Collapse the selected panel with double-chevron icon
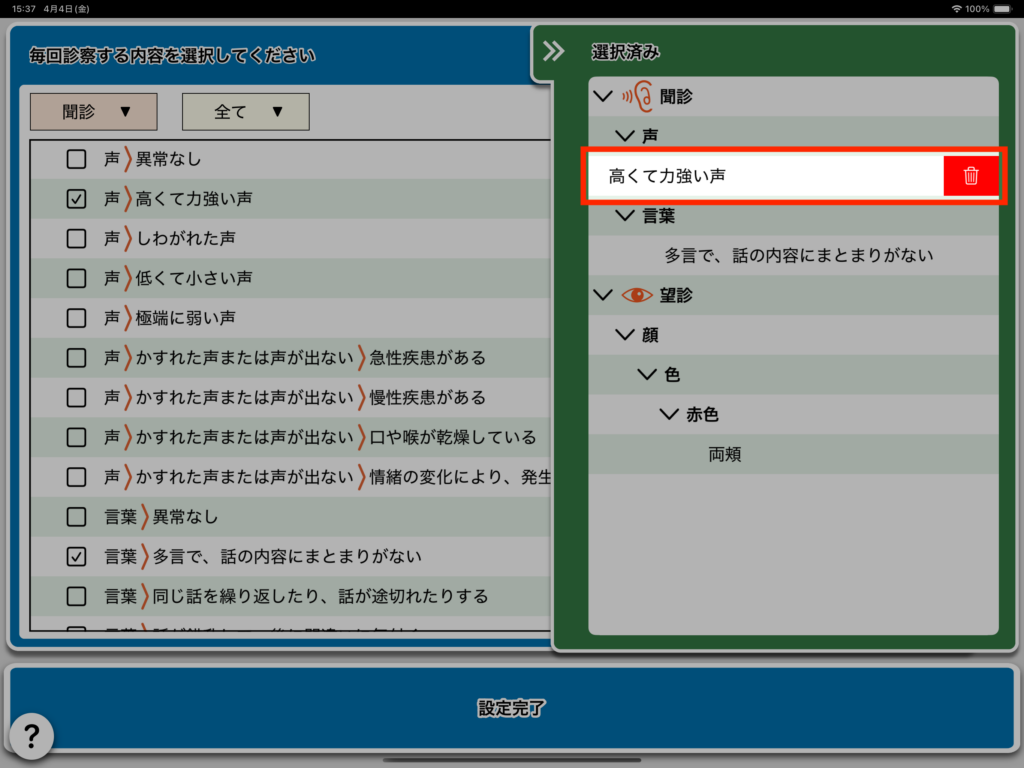 tap(553, 52)
